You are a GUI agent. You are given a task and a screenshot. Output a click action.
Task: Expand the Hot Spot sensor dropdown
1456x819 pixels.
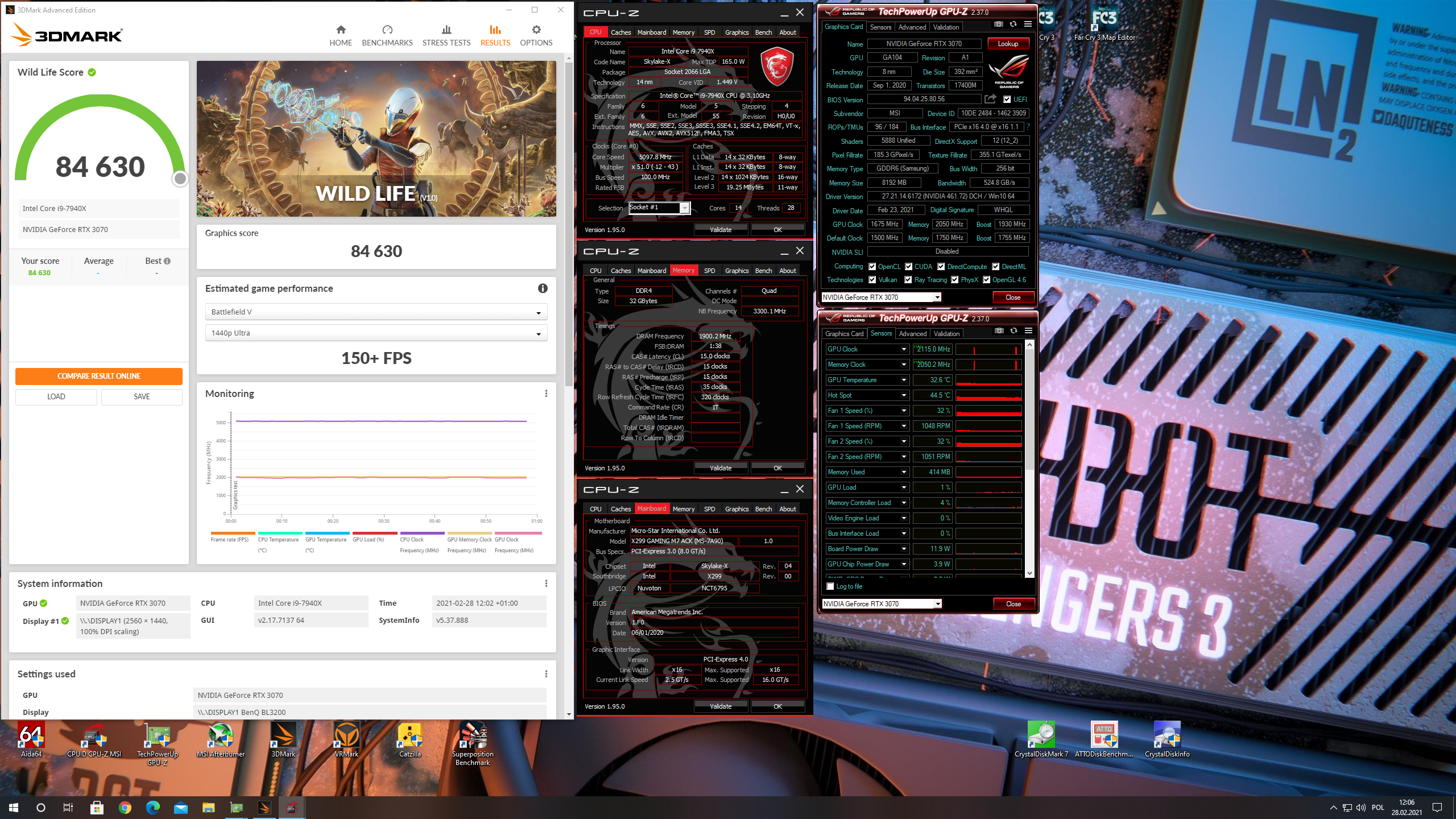coord(904,395)
